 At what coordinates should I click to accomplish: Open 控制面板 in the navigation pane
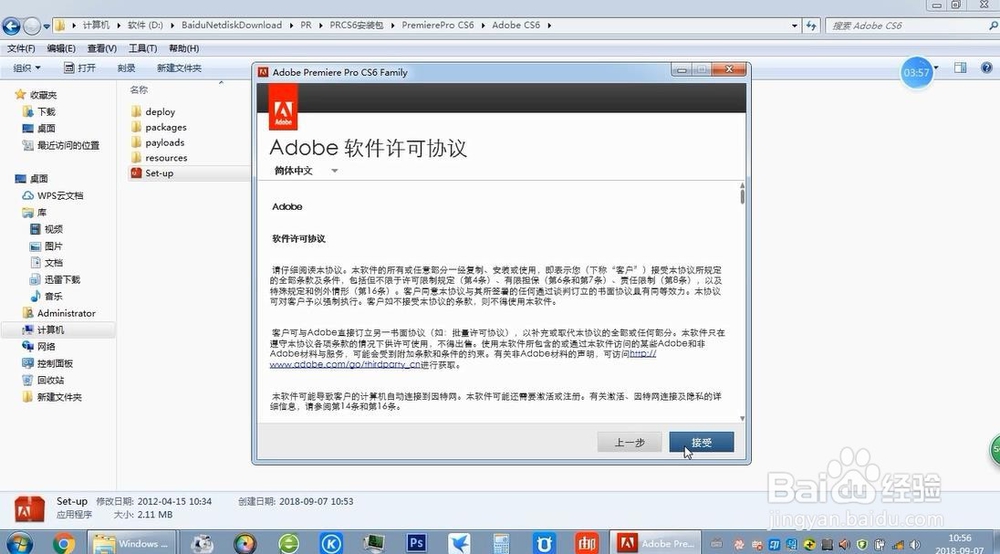pyautogui.click(x=48, y=363)
